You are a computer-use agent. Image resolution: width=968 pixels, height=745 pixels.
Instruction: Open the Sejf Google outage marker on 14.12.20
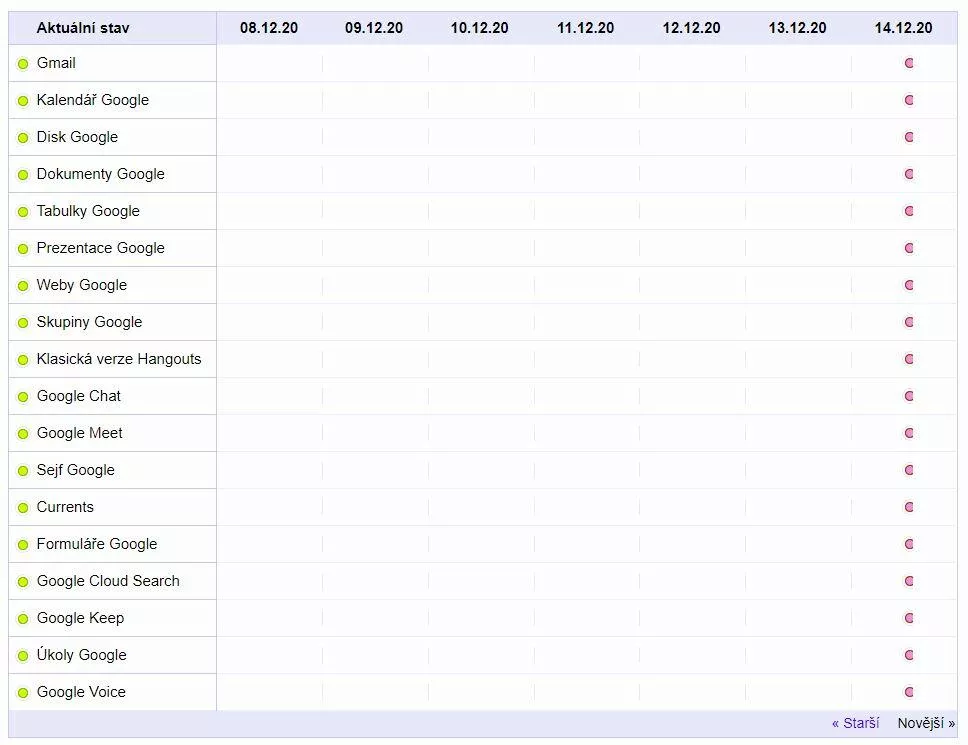tap(909, 470)
